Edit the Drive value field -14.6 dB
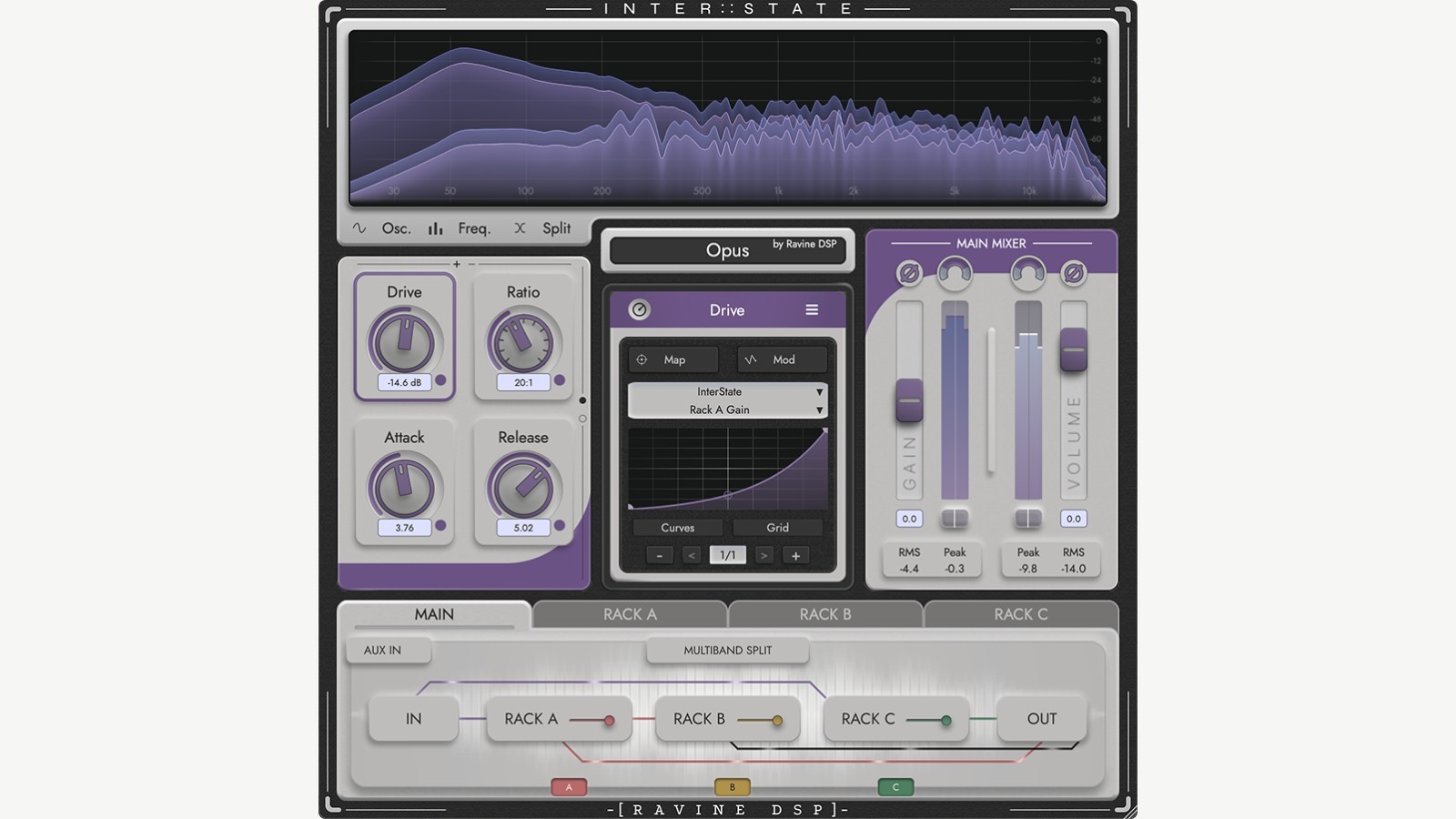The width and height of the screenshot is (1456, 819). click(404, 382)
